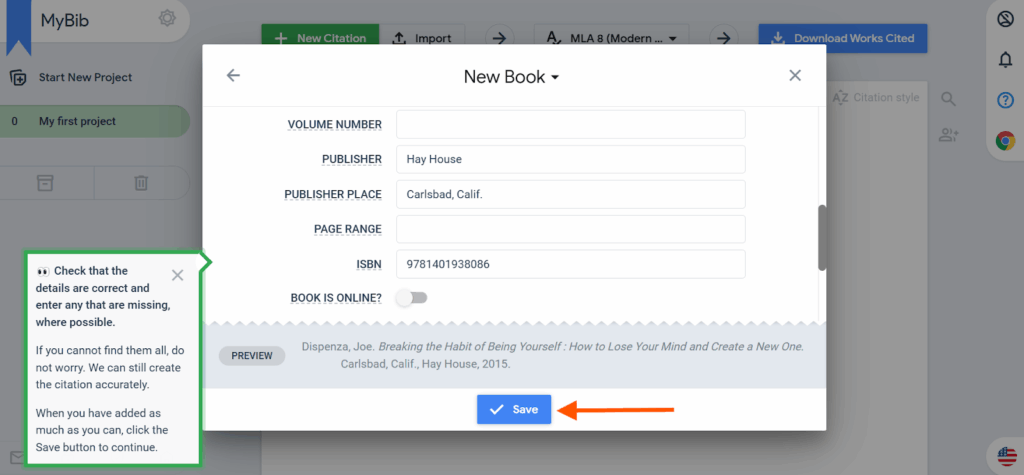Select My first project
1024x475 pixels.
pyautogui.click(x=95, y=122)
